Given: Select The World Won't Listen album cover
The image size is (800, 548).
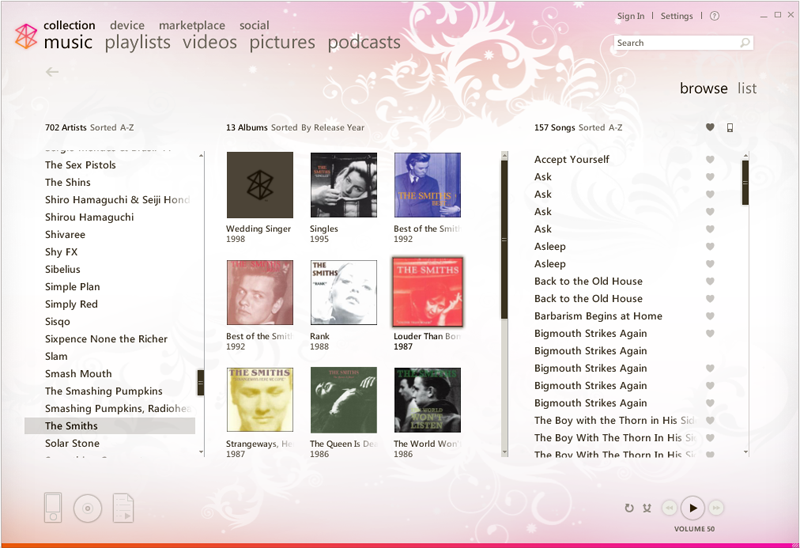Looking at the screenshot, I should [427, 400].
